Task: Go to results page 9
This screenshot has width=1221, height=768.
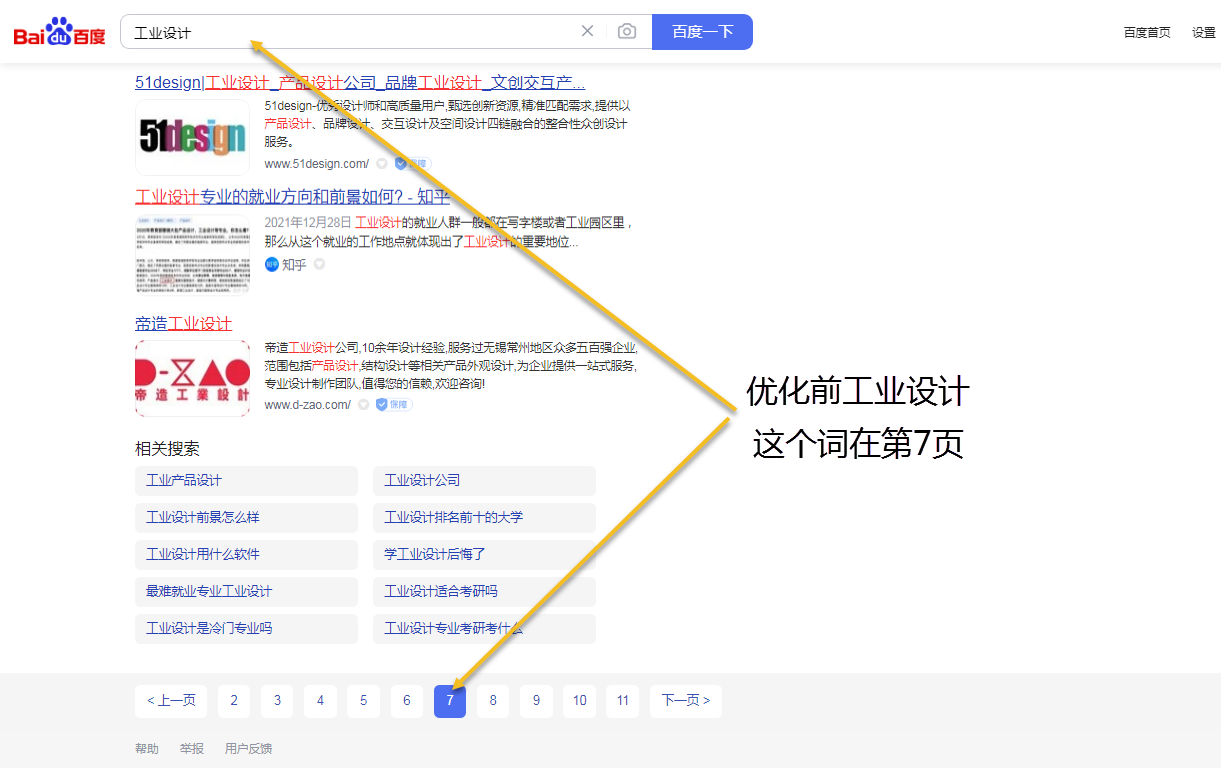Action: [536, 701]
